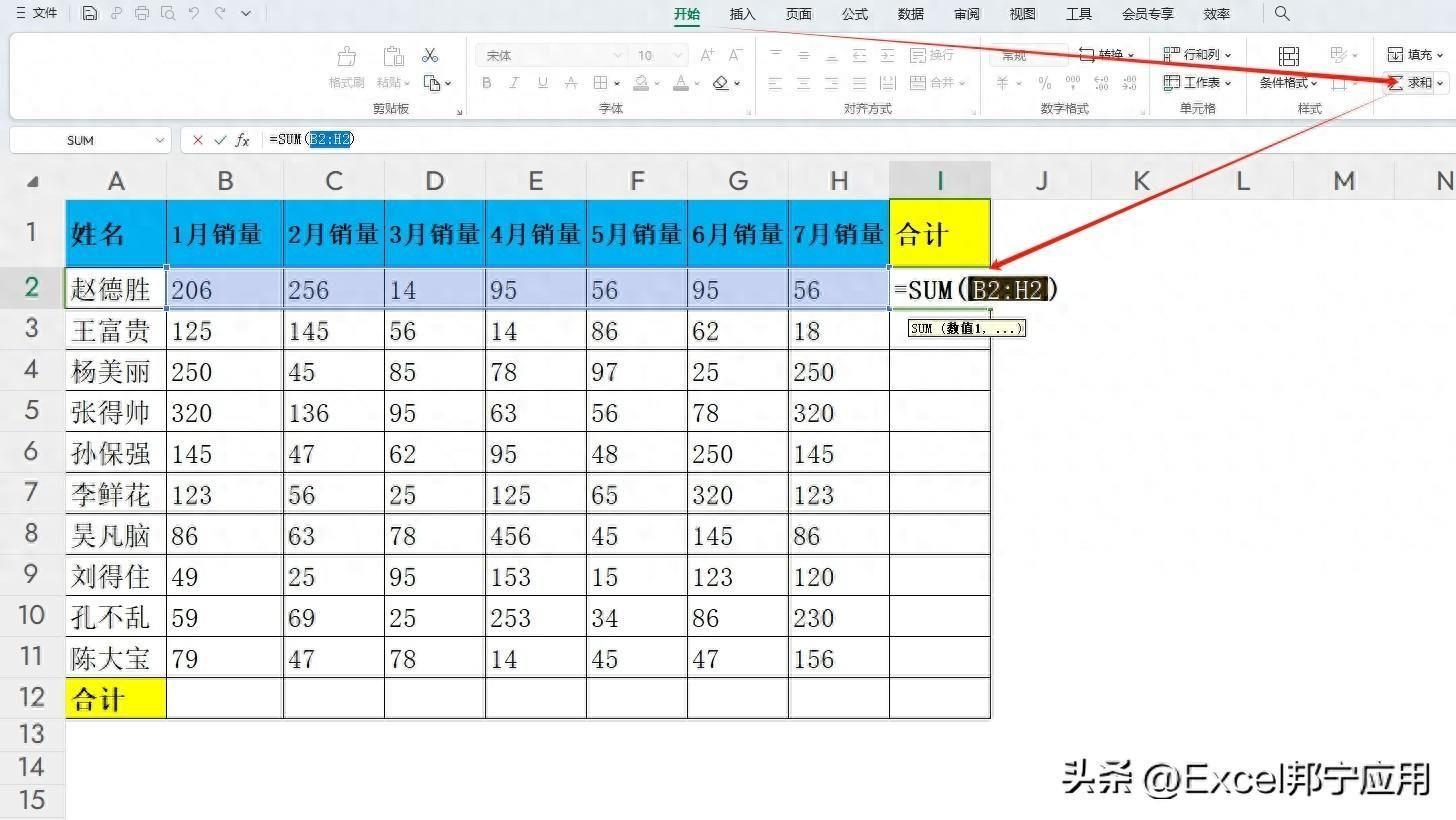Click the thousands separator (000) icon
The width and height of the screenshot is (1456, 820).
pos(1073,83)
